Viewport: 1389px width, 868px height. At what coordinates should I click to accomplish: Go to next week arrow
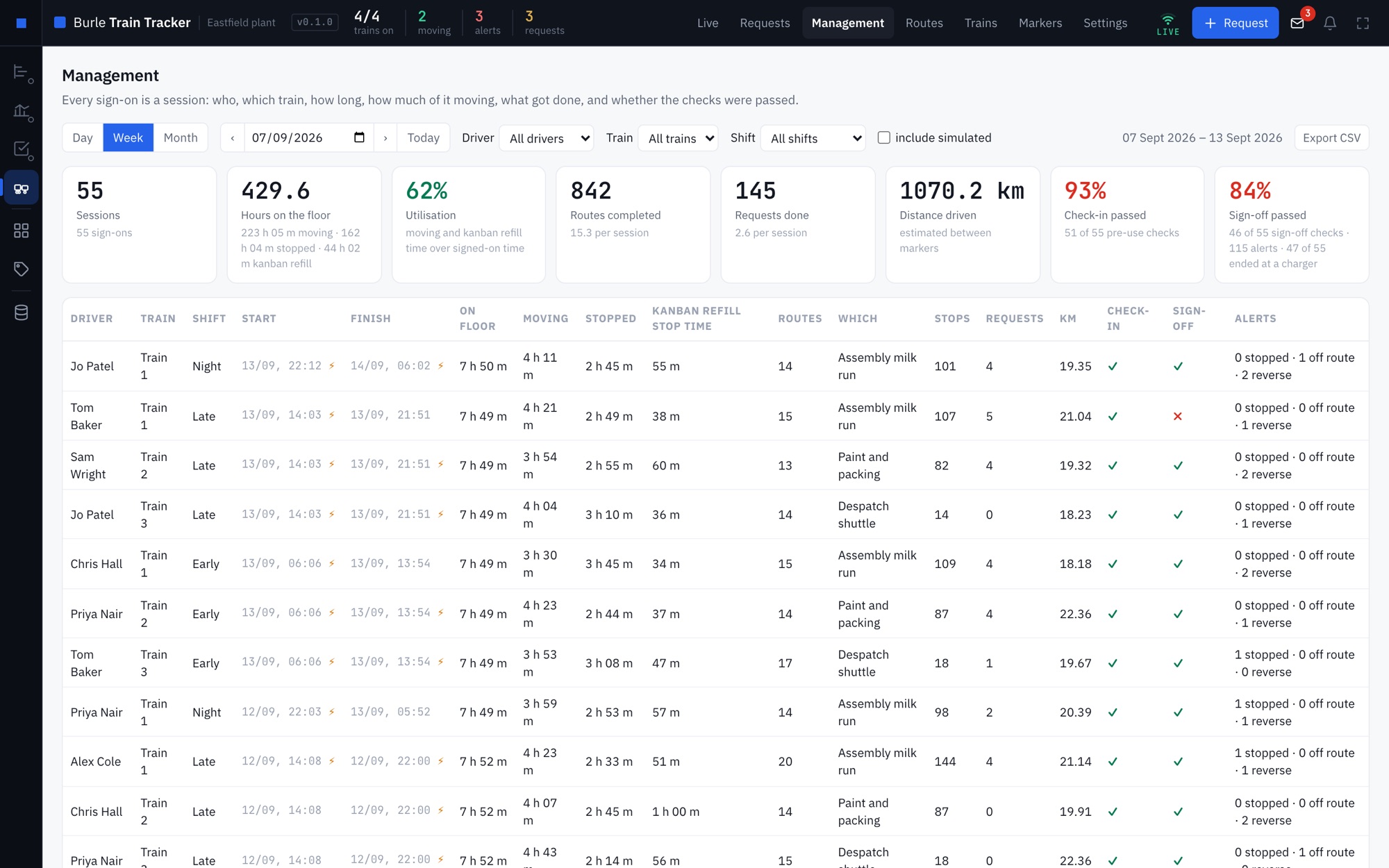click(x=385, y=137)
